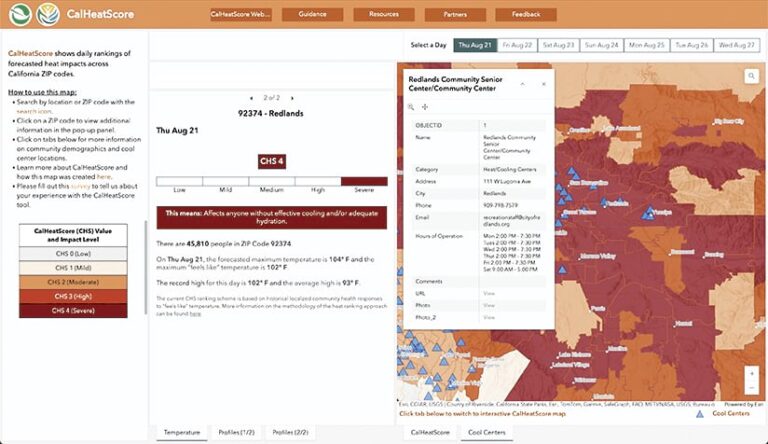Open the Photo View link in popup
Screen dimensions: 768x444
489,305
